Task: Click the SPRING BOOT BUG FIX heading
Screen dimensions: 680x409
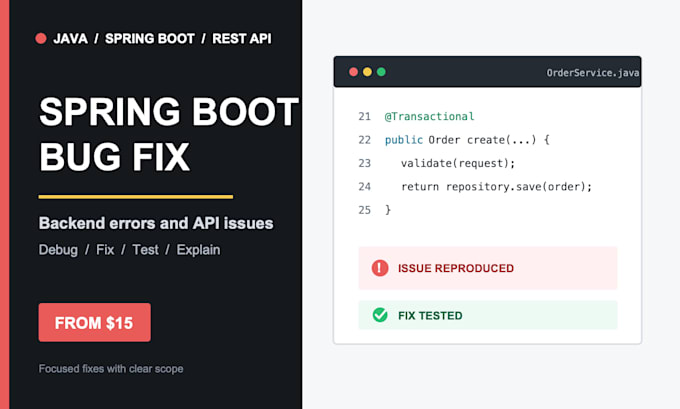Action: point(169,134)
